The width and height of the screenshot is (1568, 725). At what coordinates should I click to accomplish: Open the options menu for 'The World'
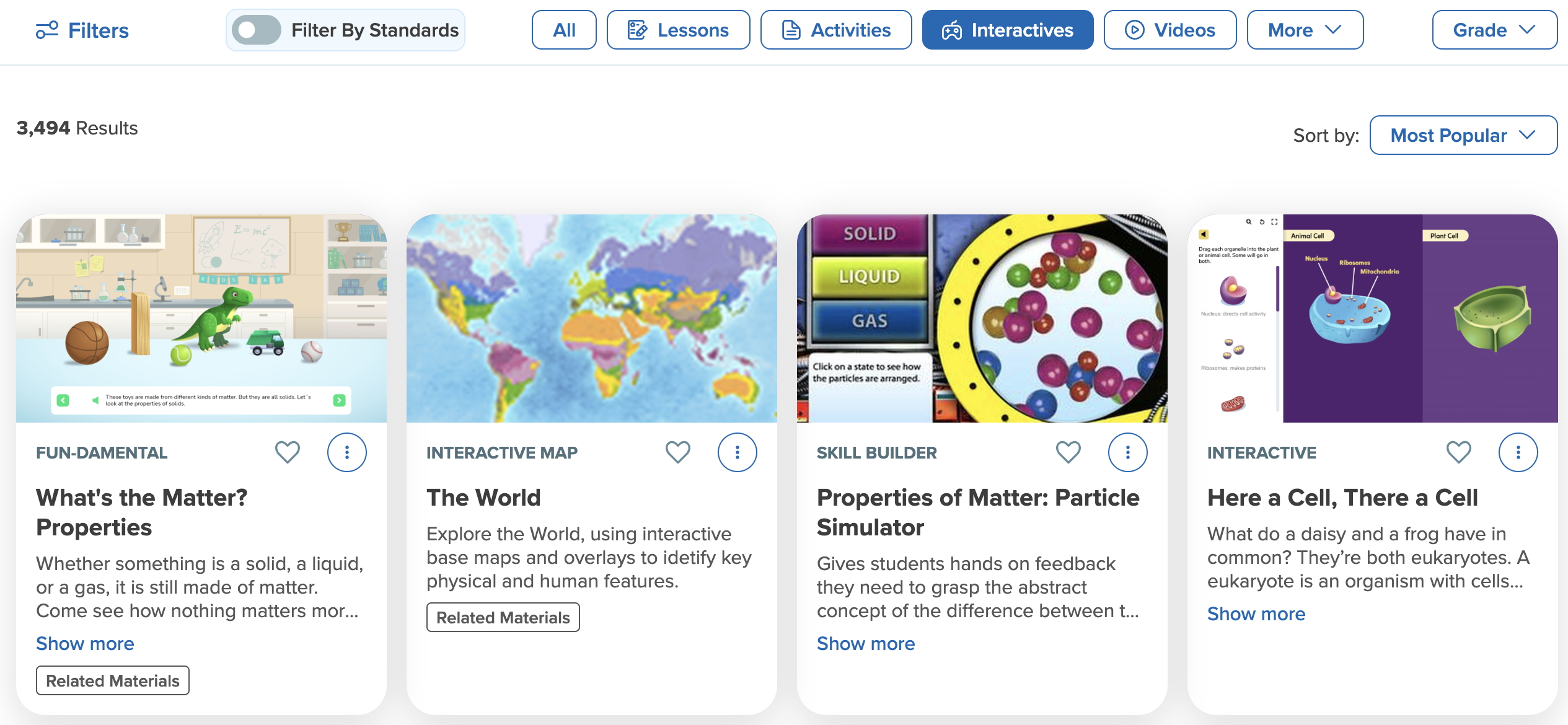pyautogui.click(x=737, y=452)
